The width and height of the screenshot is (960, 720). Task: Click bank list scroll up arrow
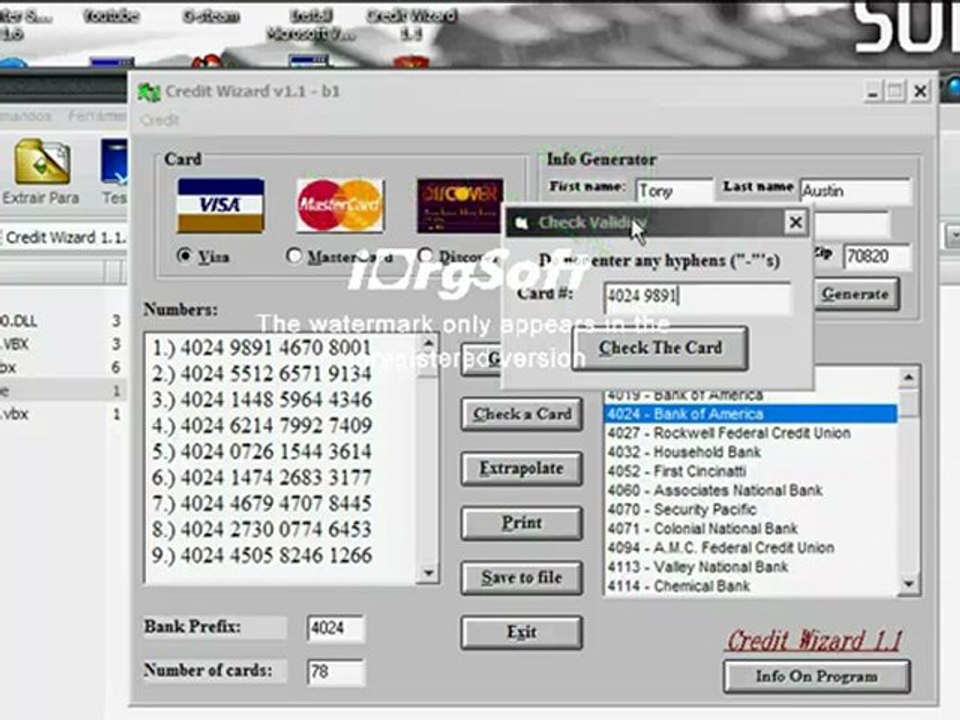pos(909,377)
